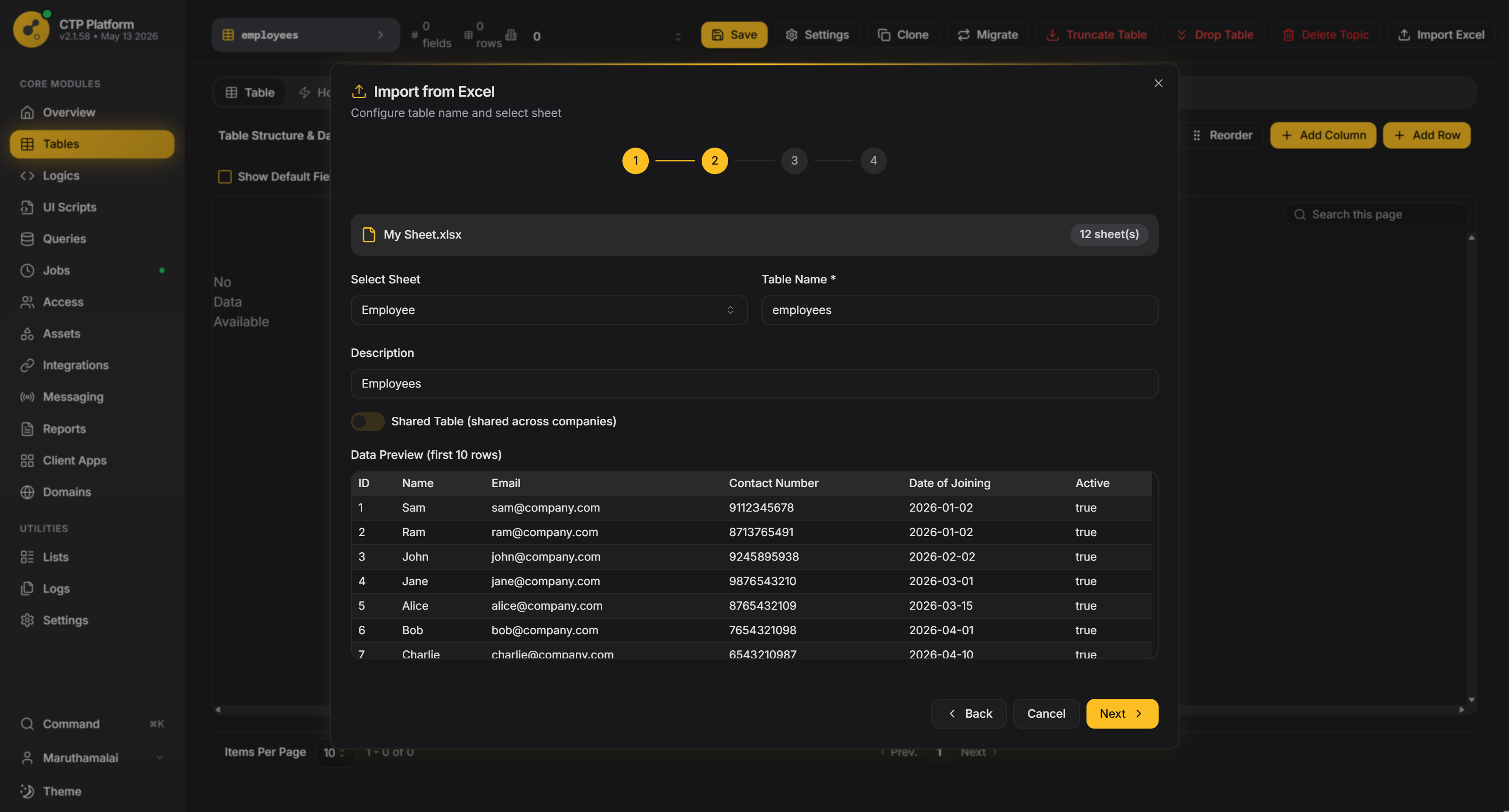Viewport: 1509px width, 812px height.
Task: Click the Messaging broadcast icon
Action: (x=27, y=397)
